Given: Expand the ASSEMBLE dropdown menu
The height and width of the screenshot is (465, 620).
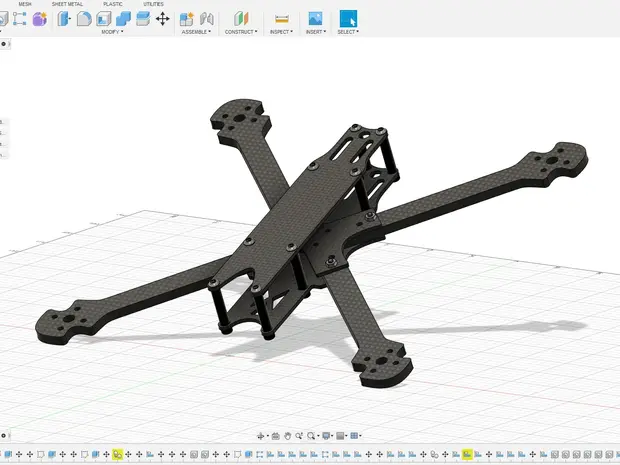Looking at the screenshot, I should point(196,32).
